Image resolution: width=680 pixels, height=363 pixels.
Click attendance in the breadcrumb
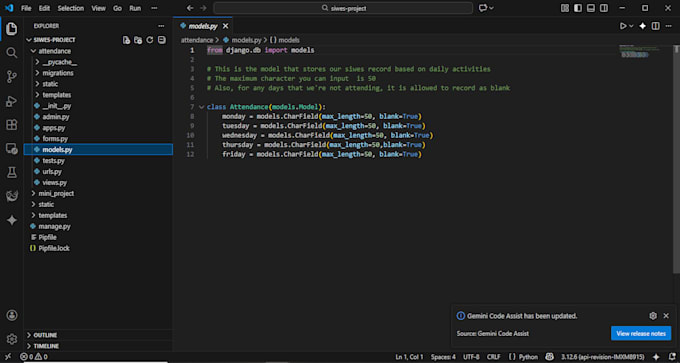click(197, 40)
